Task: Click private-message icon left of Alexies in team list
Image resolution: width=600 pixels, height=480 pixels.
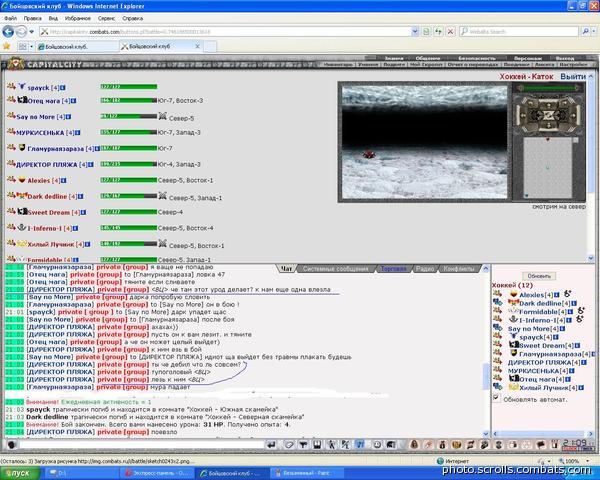Action: pos(11,179)
